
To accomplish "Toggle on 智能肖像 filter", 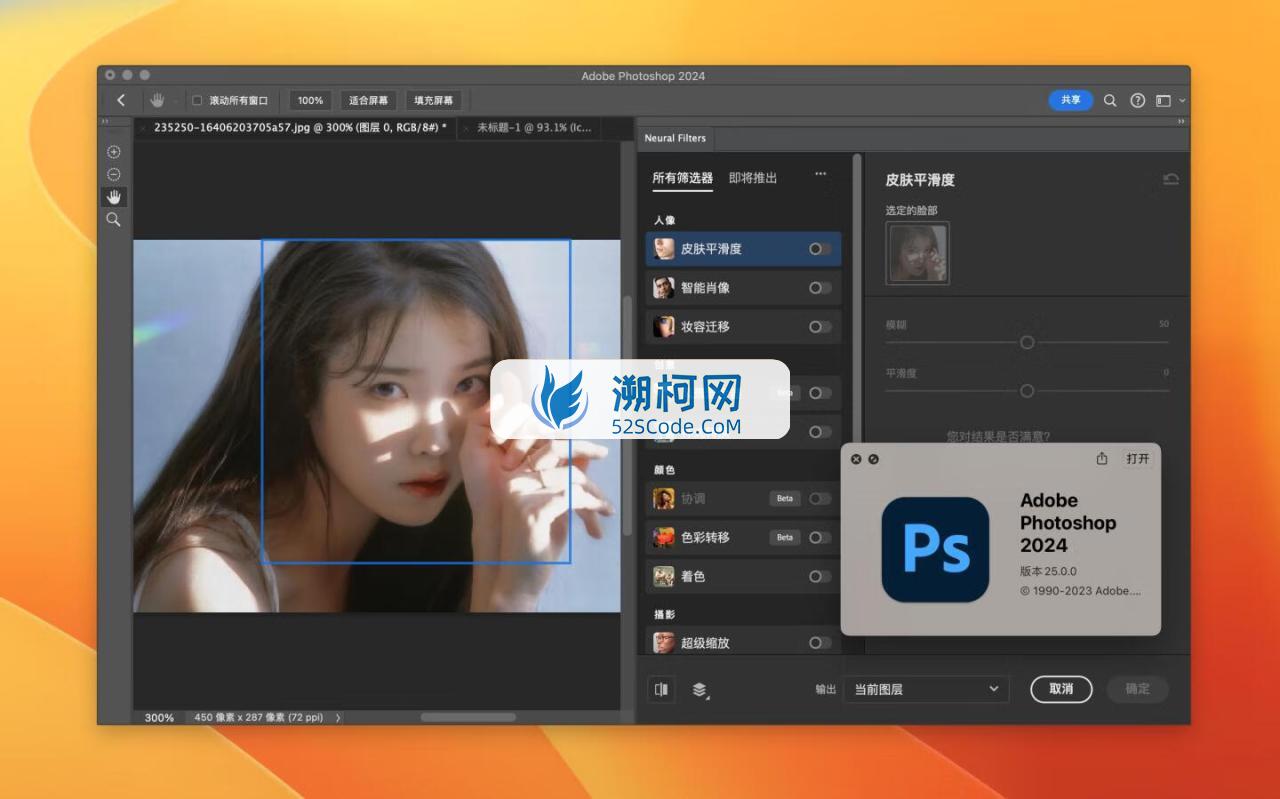I will pyautogui.click(x=820, y=288).
